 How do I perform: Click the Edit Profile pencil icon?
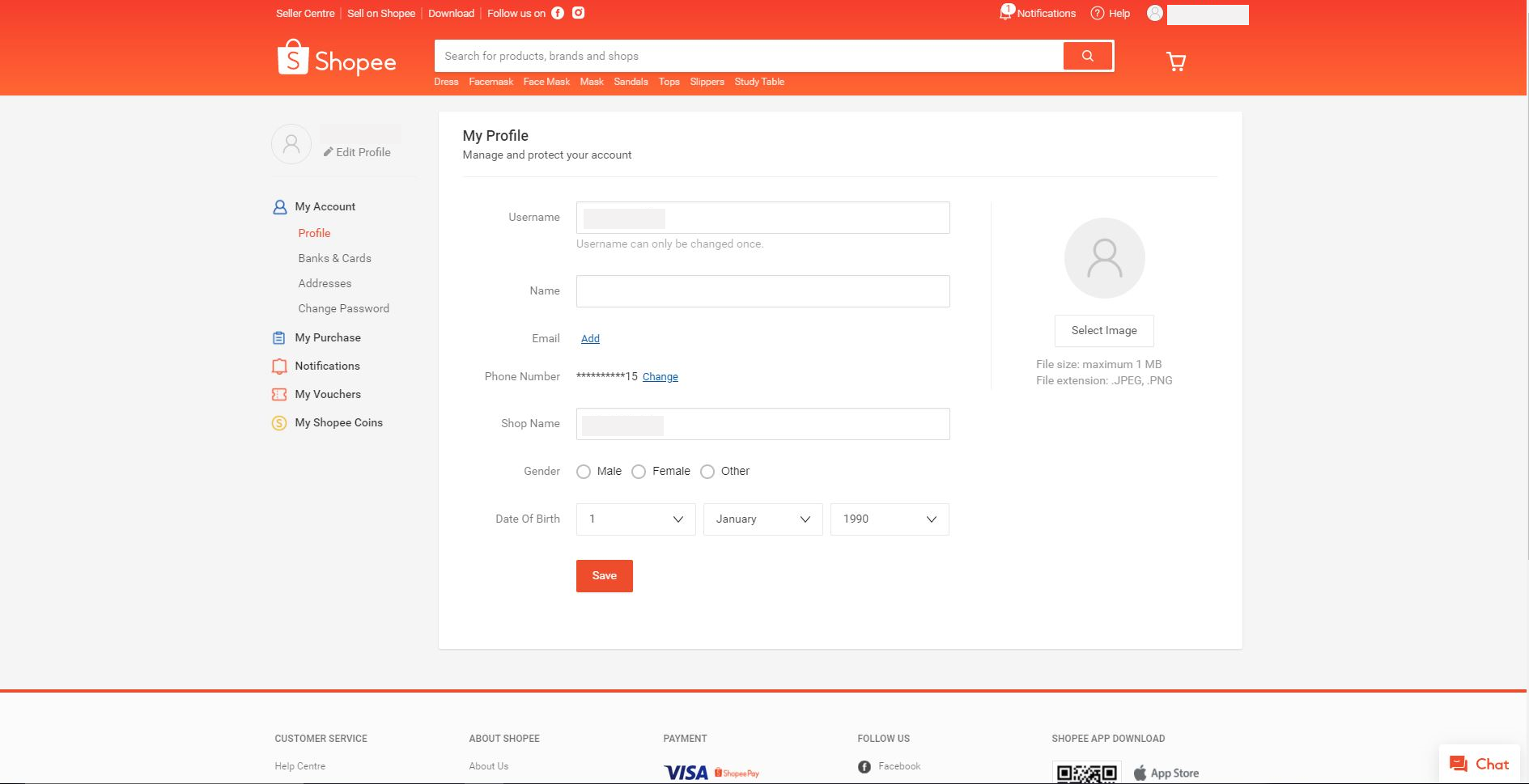click(328, 152)
